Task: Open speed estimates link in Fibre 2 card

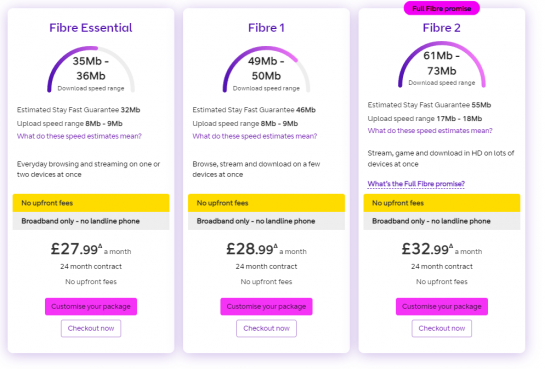Action: (430, 131)
